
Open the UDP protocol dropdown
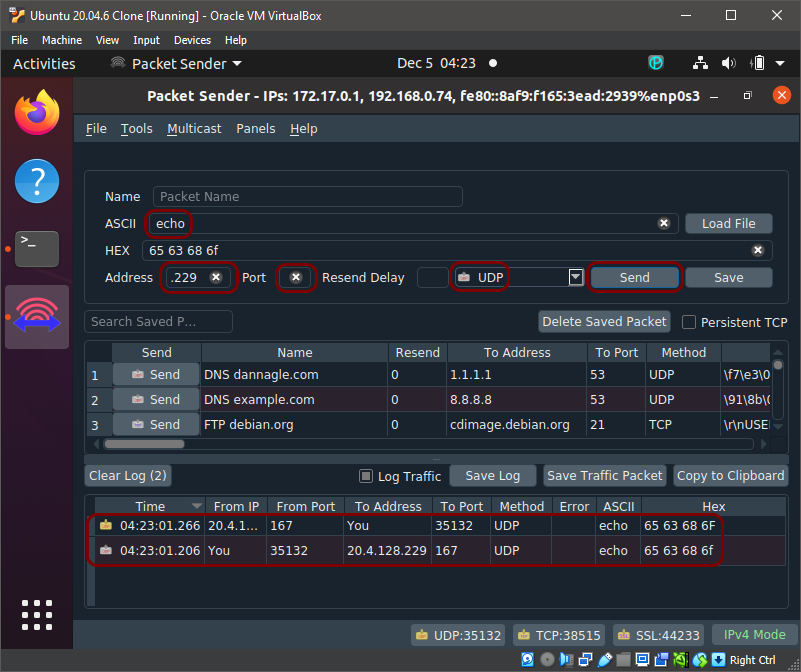(x=576, y=277)
